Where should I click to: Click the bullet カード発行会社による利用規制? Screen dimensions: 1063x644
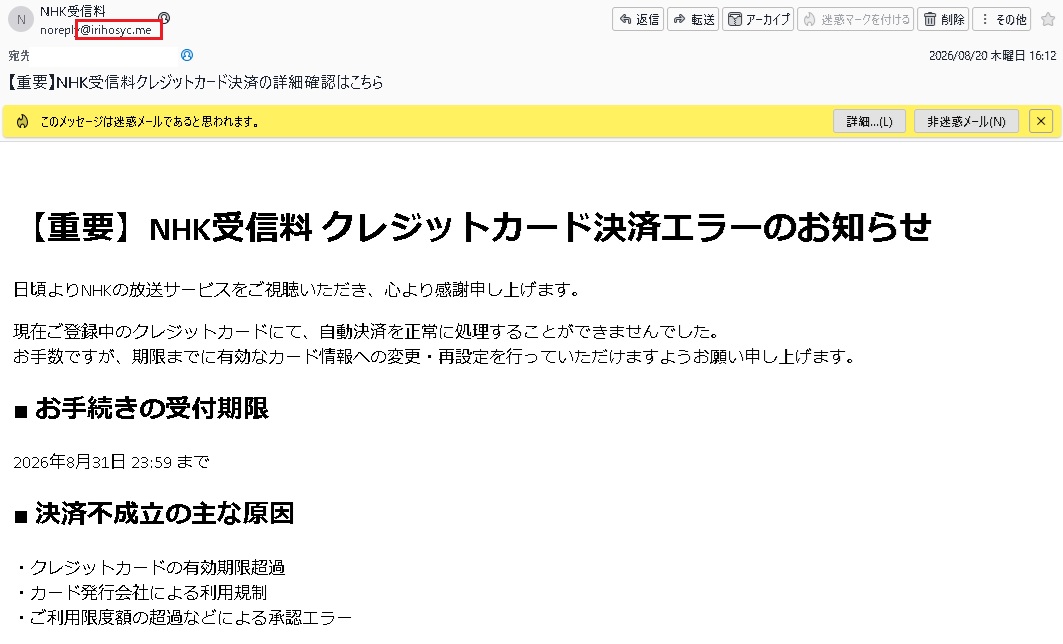(140, 592)
